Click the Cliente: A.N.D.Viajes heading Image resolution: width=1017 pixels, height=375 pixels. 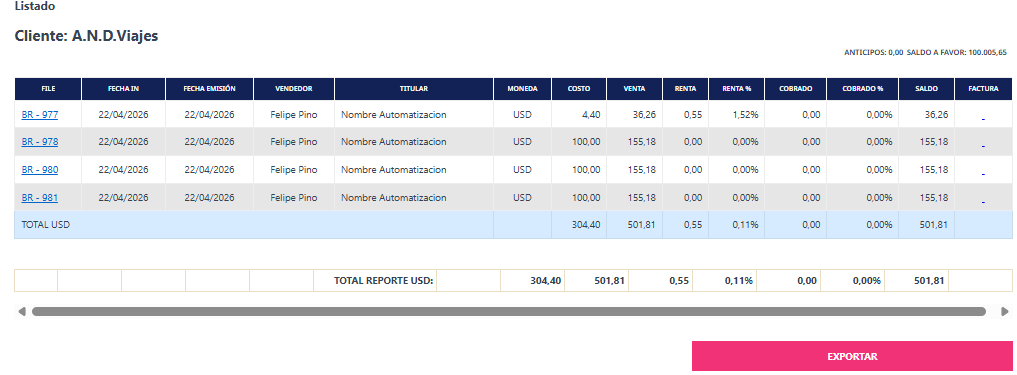(86, 36)
